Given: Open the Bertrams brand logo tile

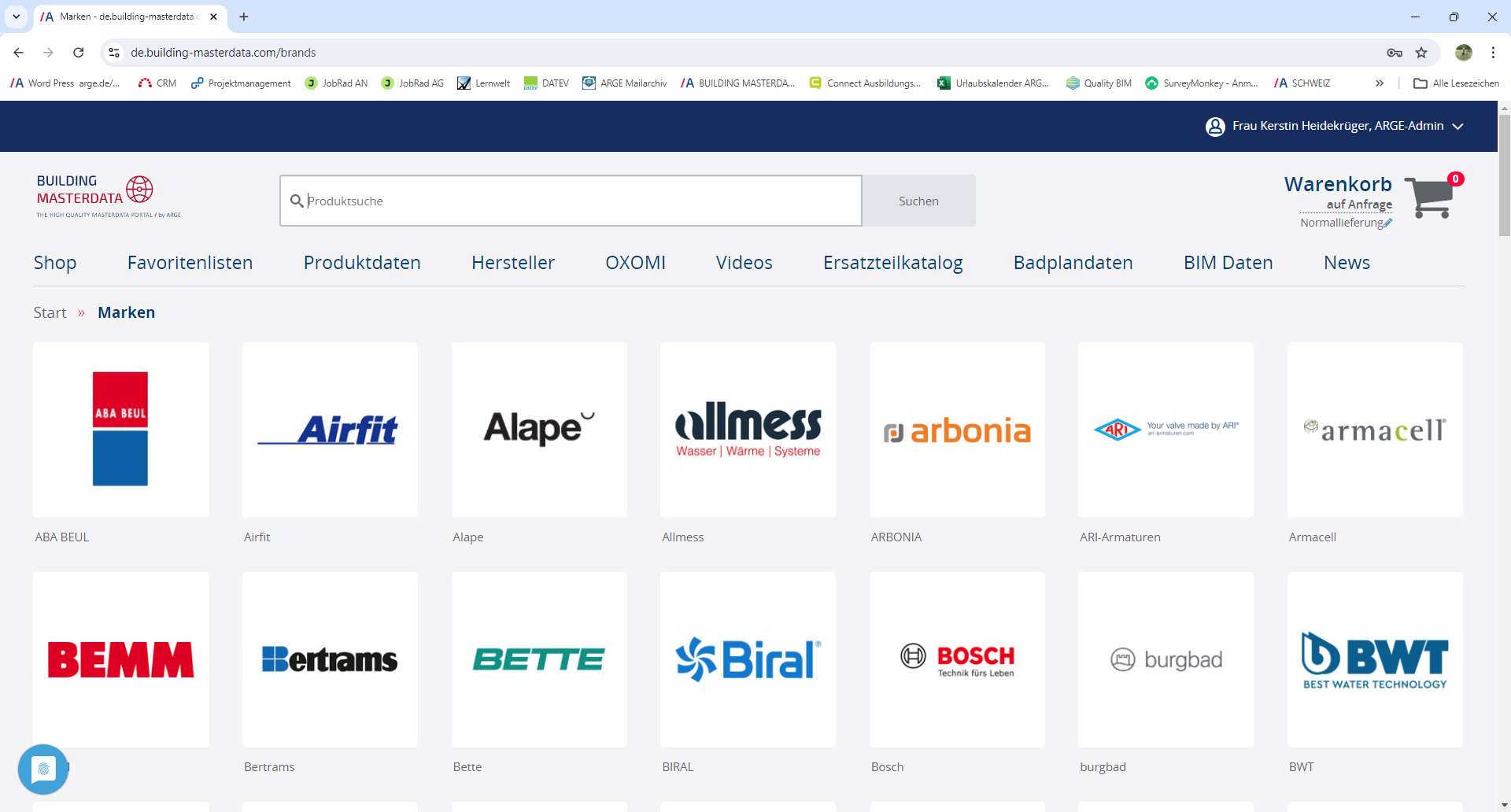Looking at the screenshot, I should point(330,659).
